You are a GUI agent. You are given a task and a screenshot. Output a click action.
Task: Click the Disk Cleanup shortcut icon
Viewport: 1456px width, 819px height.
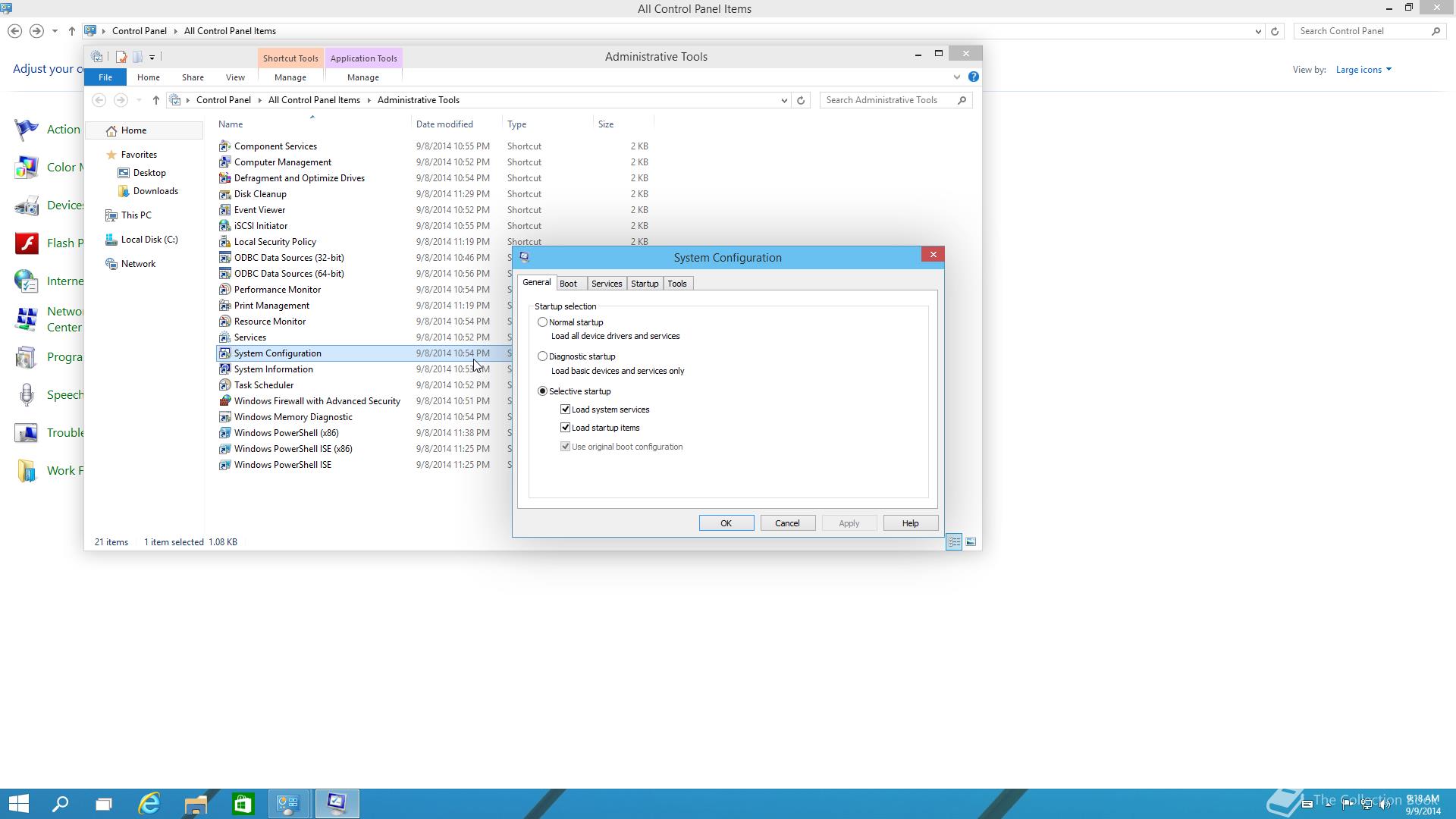(x=224, y=194)
